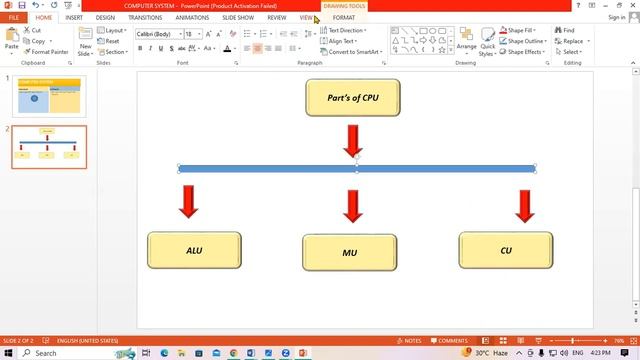
Task: Open the Section dropdown
Action: [x=113, y=52]
